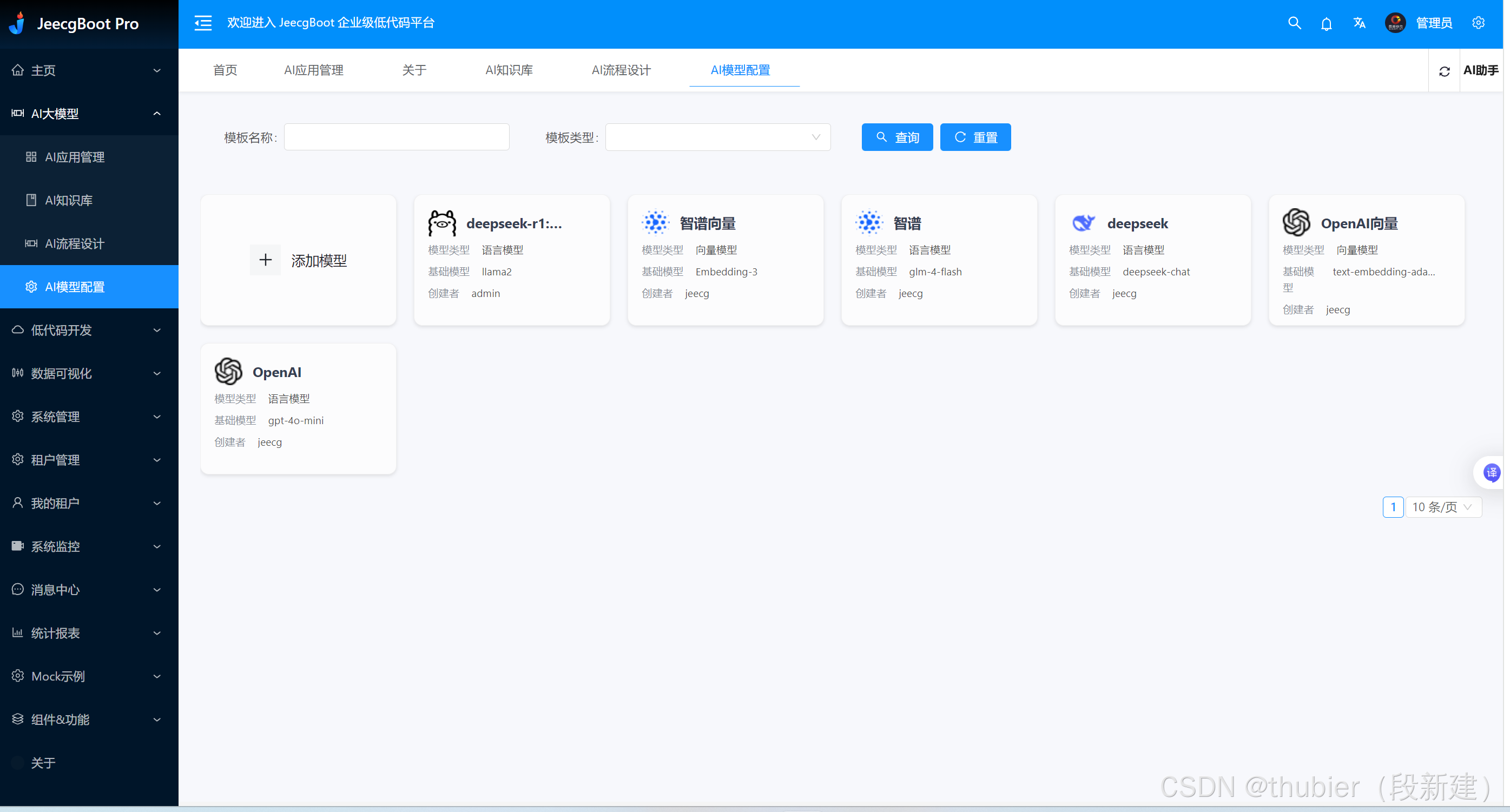Click the plus icon to add model

click(x=266, y=260)
